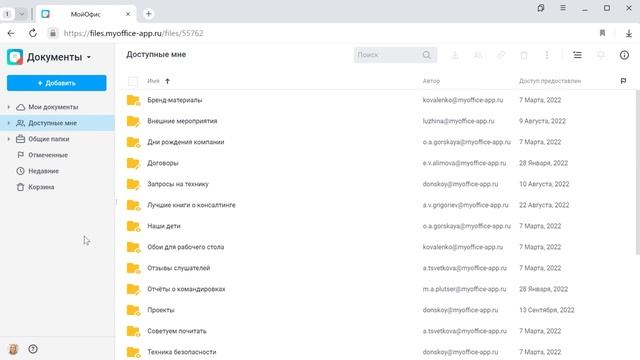Sort by Доступ предоставлен column header
Viewport: 640px width, 360px height.
[x=550, y=81]
